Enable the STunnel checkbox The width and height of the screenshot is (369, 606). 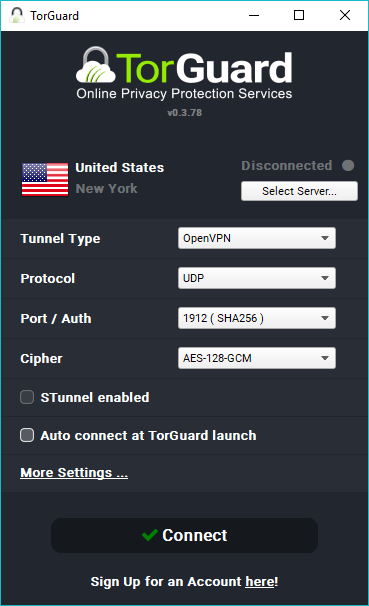point(27,397)
